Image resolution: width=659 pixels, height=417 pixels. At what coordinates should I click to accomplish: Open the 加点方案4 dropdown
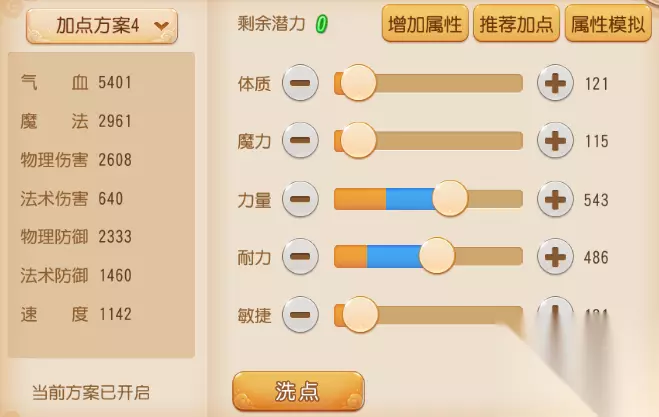[x=101, y=25]
